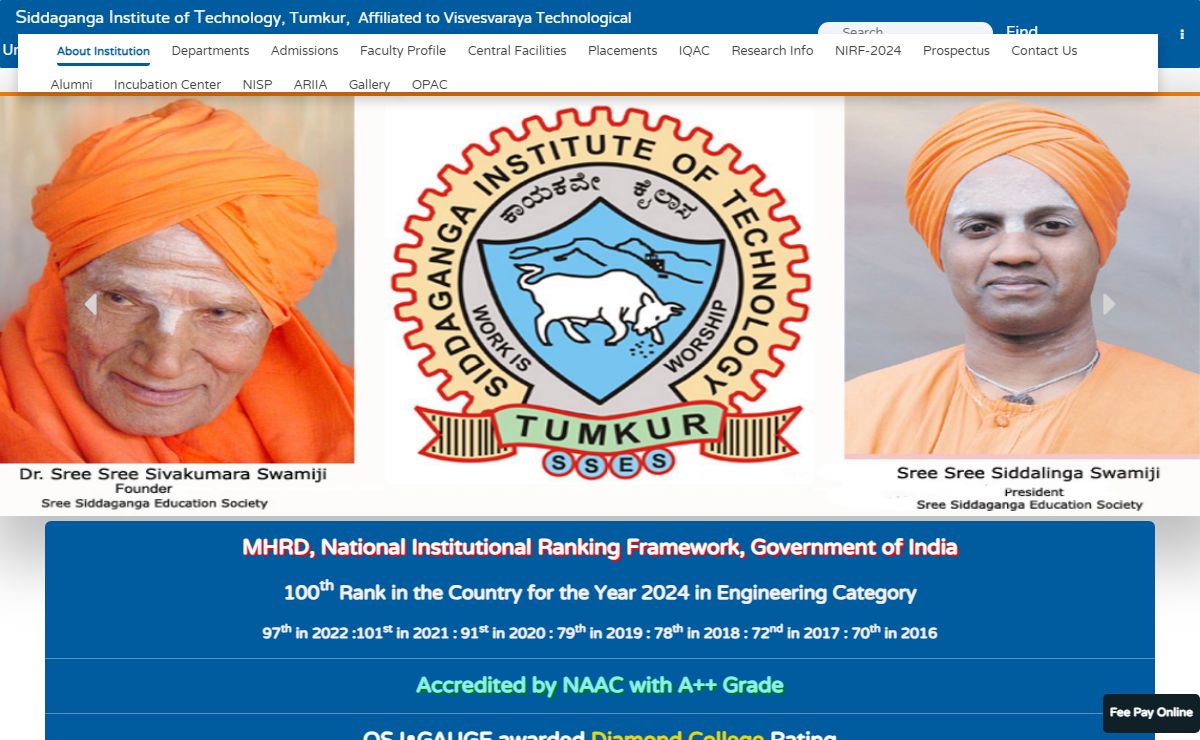Open the NIRF-2024 page
1200x740 pixels.
tap(868, 51)
